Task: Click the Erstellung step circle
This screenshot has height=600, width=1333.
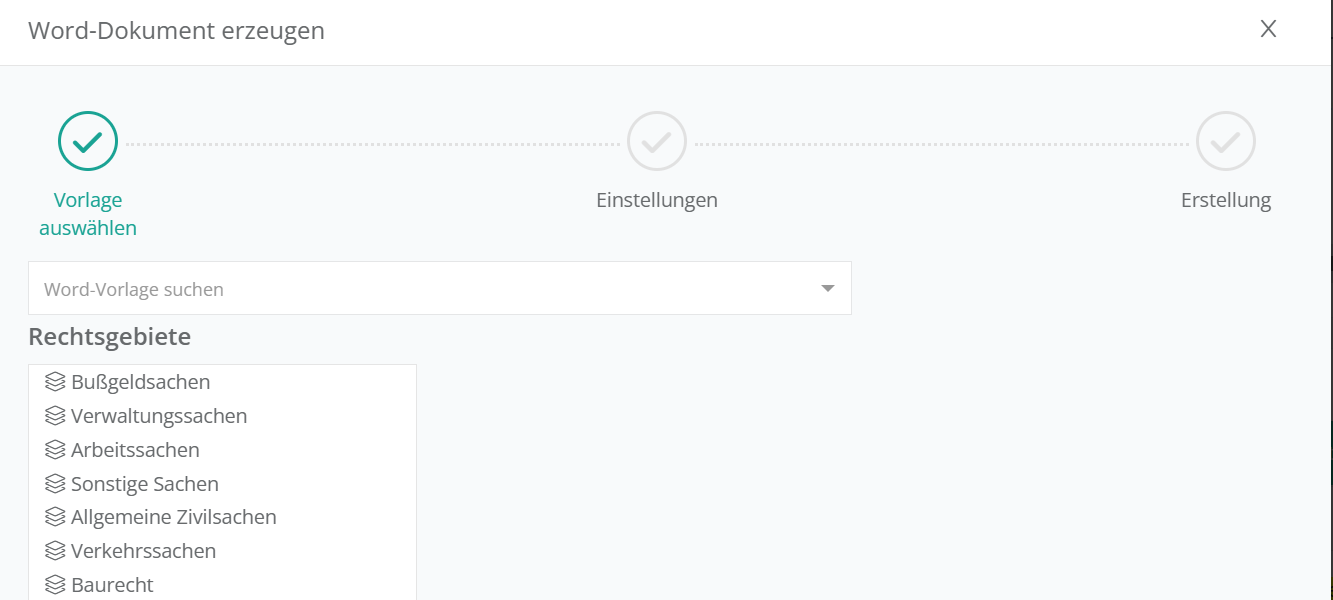Action: (x=1226, y=141)
